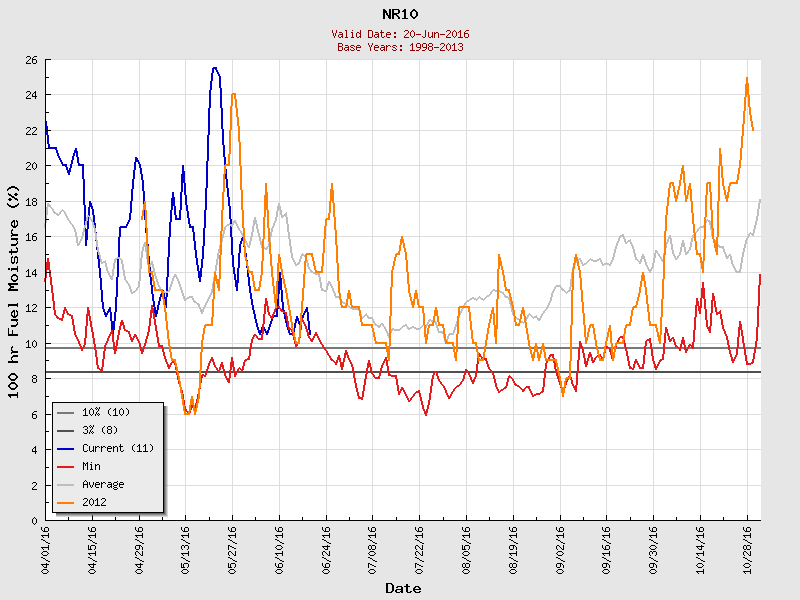The width and height of the screenshot is (800, 600).
Task: Select the 09/02/16 date tick label
Action: (x=561, y=546)
